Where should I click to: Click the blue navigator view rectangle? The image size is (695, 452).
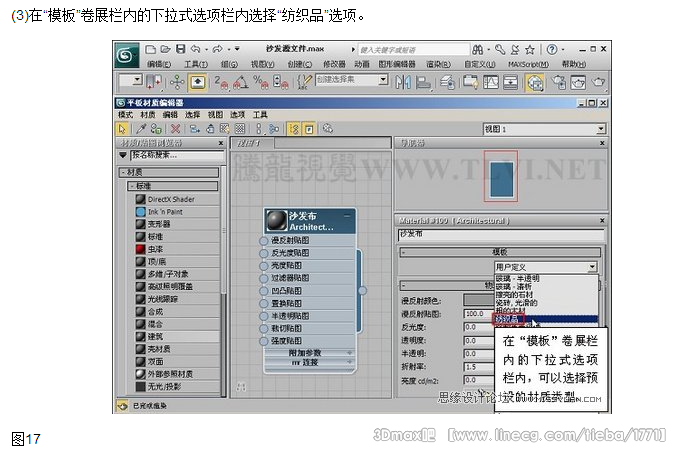click(x=502, y=179)
